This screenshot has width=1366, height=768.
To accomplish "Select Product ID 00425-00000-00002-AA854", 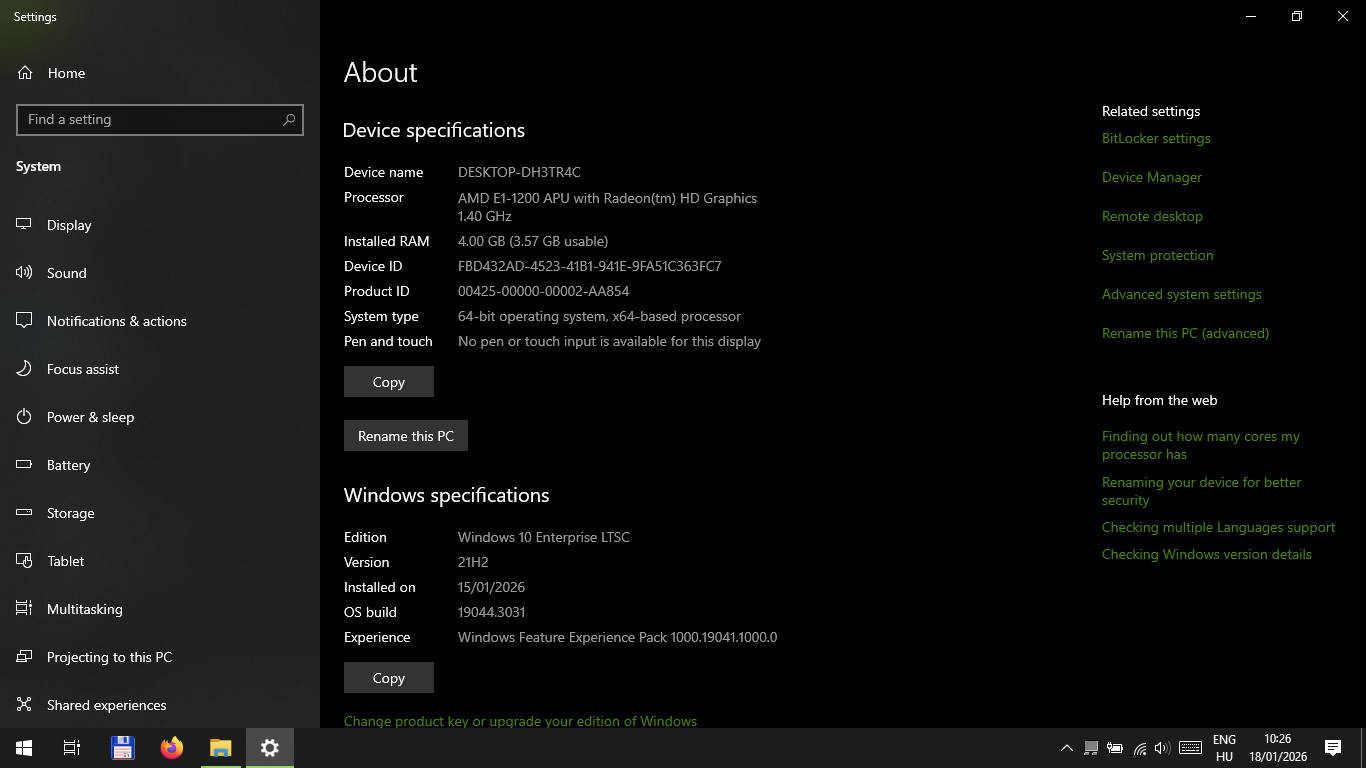I will (543, 292).
